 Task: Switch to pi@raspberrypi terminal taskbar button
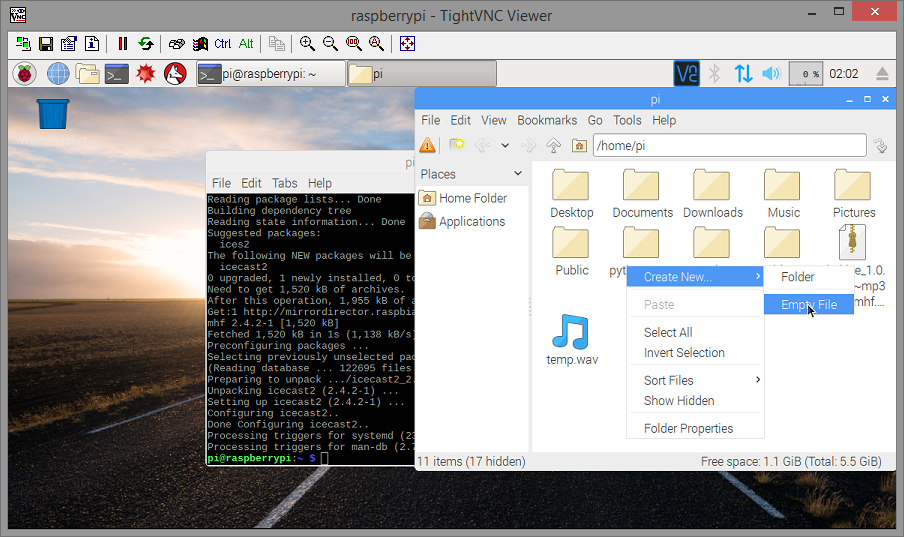pyautogui.click(x=271, y=74)
